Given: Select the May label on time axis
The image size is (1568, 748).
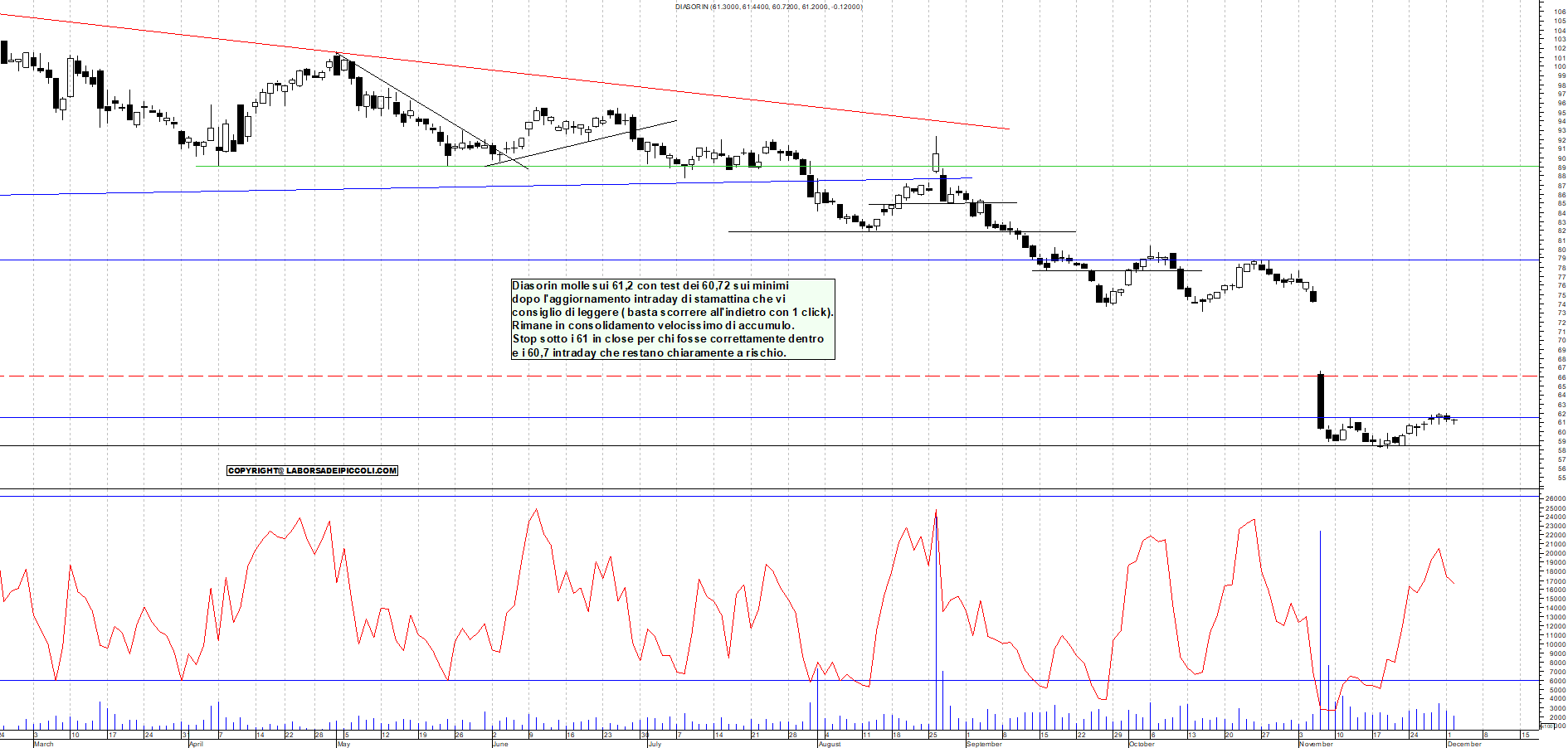Looking at the screenshot, I should coord(343,744).
